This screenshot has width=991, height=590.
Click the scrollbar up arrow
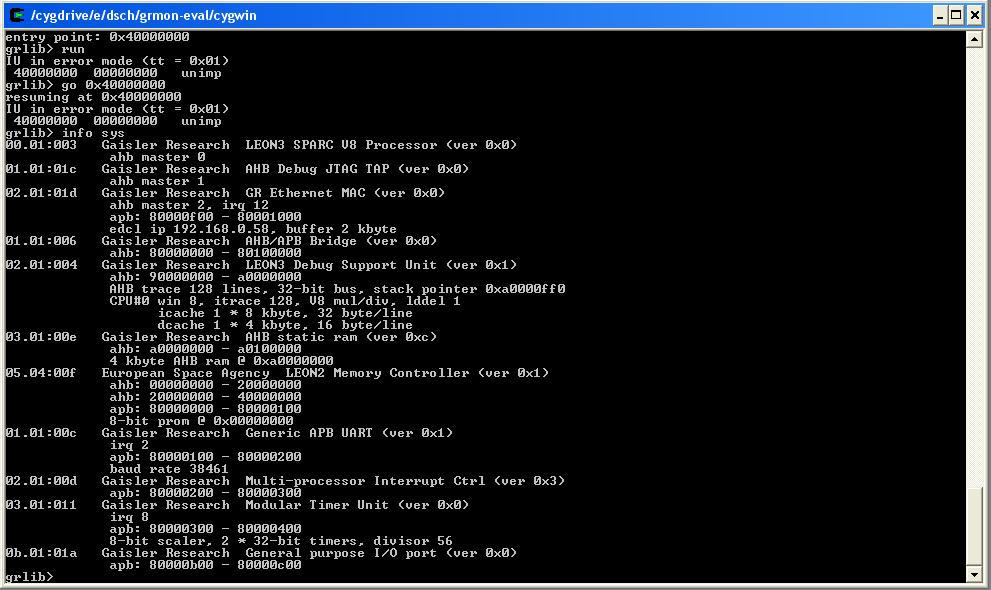(974, 39)
